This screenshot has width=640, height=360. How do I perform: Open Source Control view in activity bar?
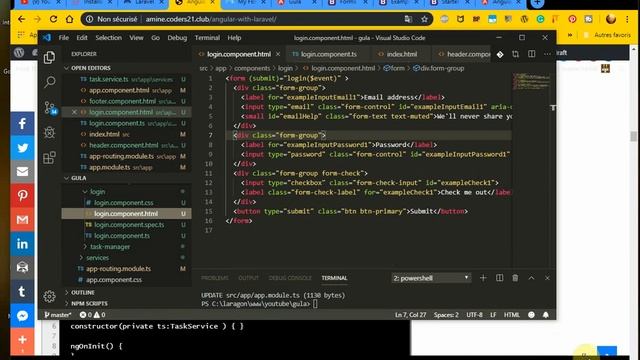pyautogui.click(x=50, y=108)
